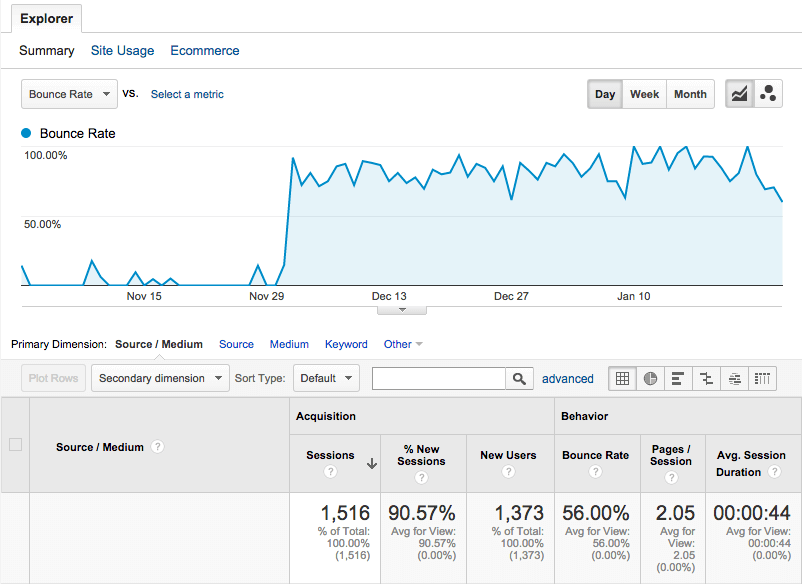
Task: Select the pie chart percentage view icon
Action: click(x=650, y=378)
